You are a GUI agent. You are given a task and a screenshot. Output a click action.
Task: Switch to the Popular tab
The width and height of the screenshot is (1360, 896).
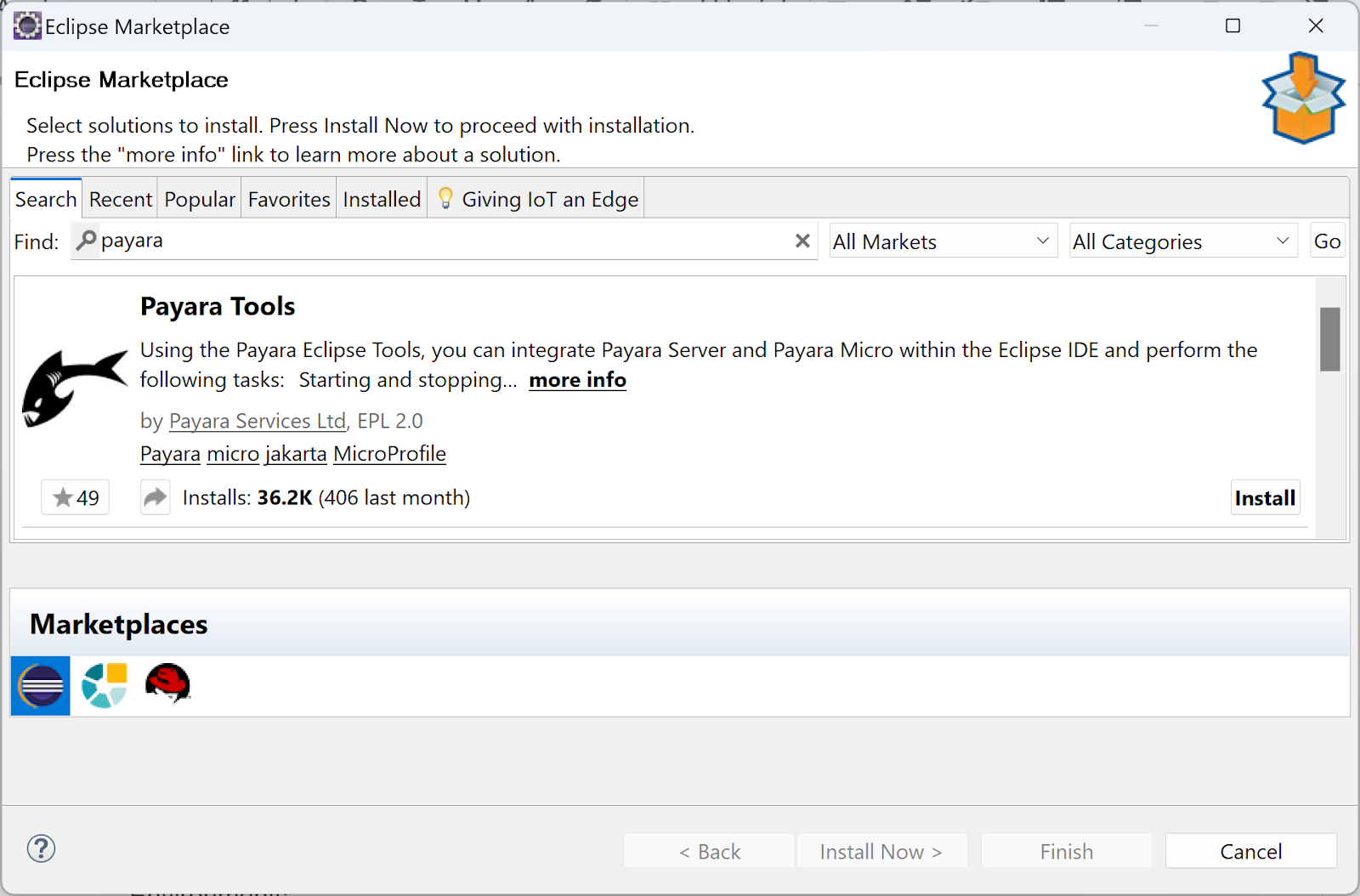coord(200,199)
